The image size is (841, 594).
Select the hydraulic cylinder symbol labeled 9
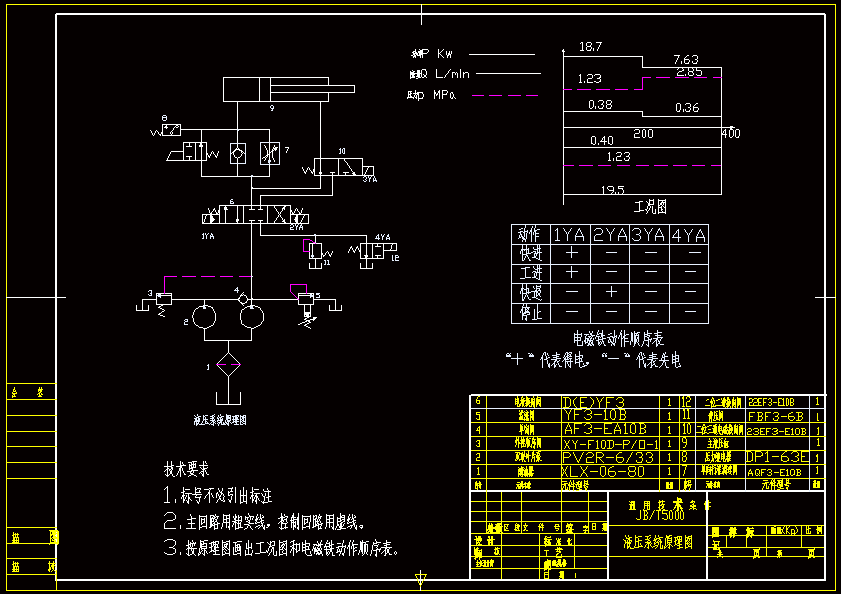[277, 90]
